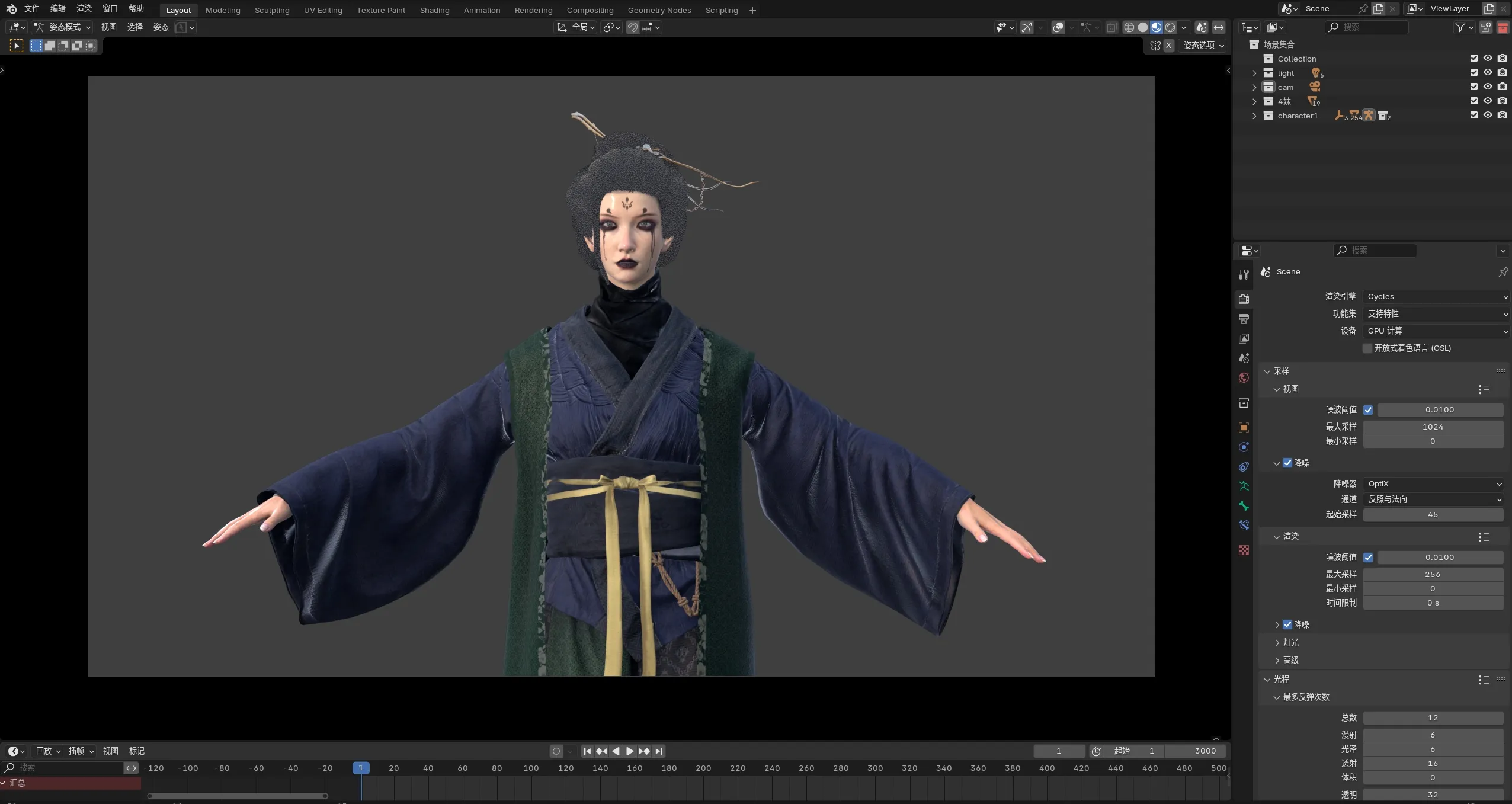Add a new collection in the outliner
The image size is (1512, 804).
point(1486,27)
